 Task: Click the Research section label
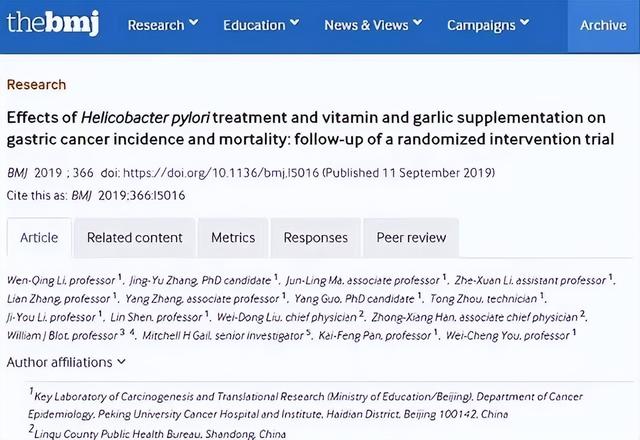click(36, 85)
